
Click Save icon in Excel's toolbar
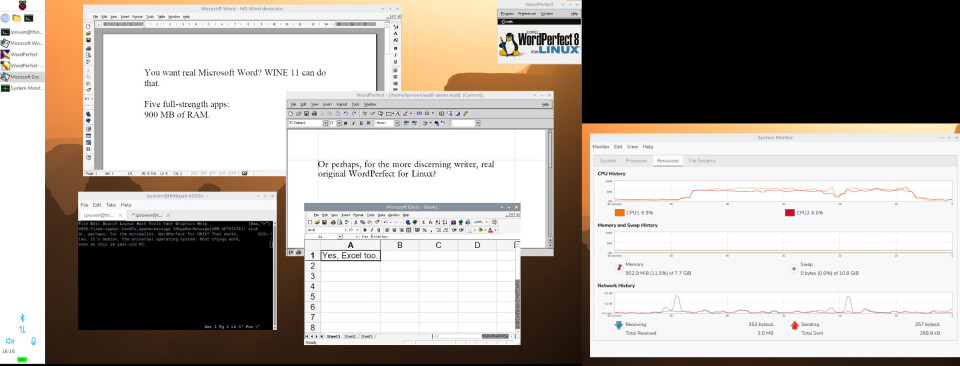coord(323,222)
